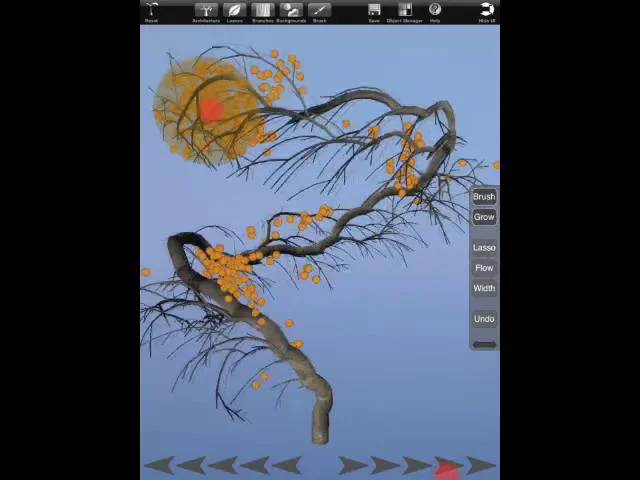The height and width of the screenshot is (480, 640).
Task: Click the Hide UI icon
Action: tap(487, 12)
